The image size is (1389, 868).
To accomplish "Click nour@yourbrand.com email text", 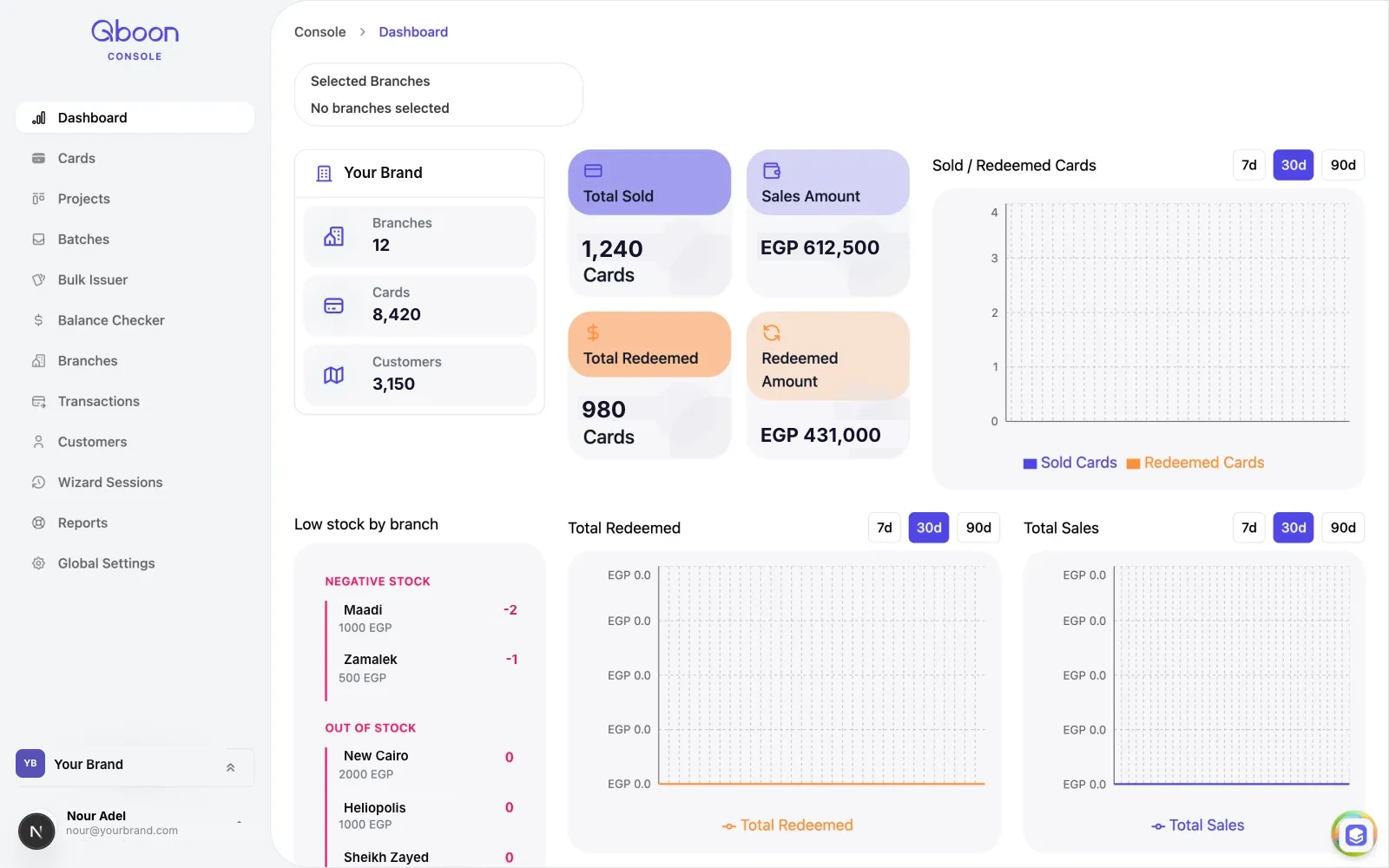I will (122, 831).
